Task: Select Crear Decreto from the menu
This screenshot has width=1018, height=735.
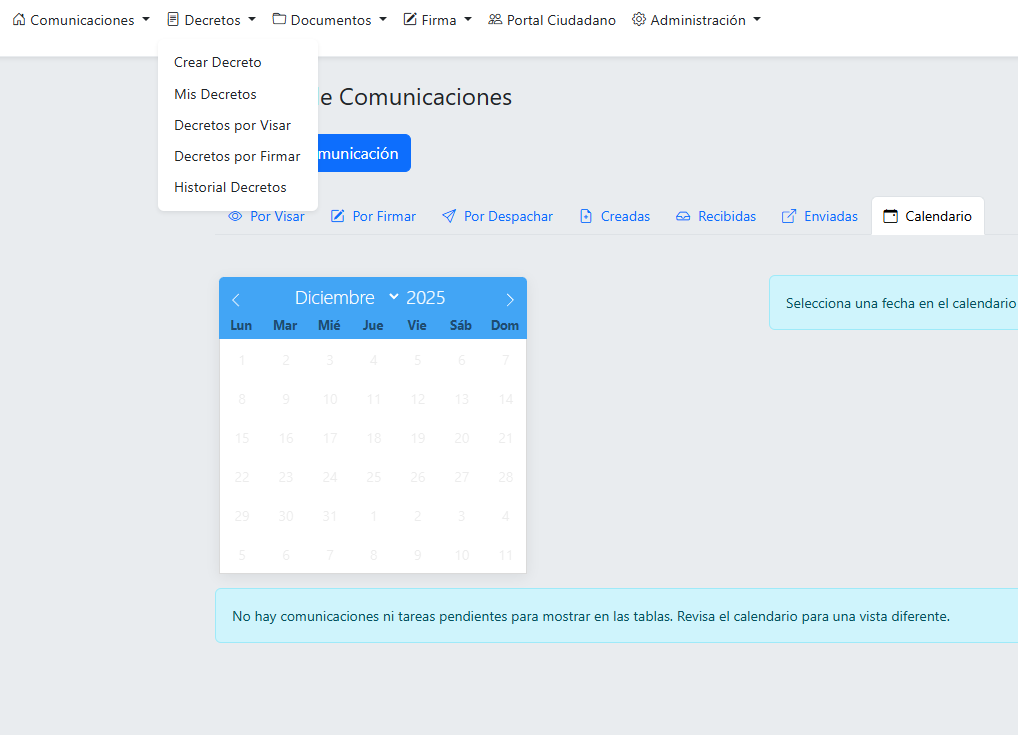Action: click(x=217, y=62)
